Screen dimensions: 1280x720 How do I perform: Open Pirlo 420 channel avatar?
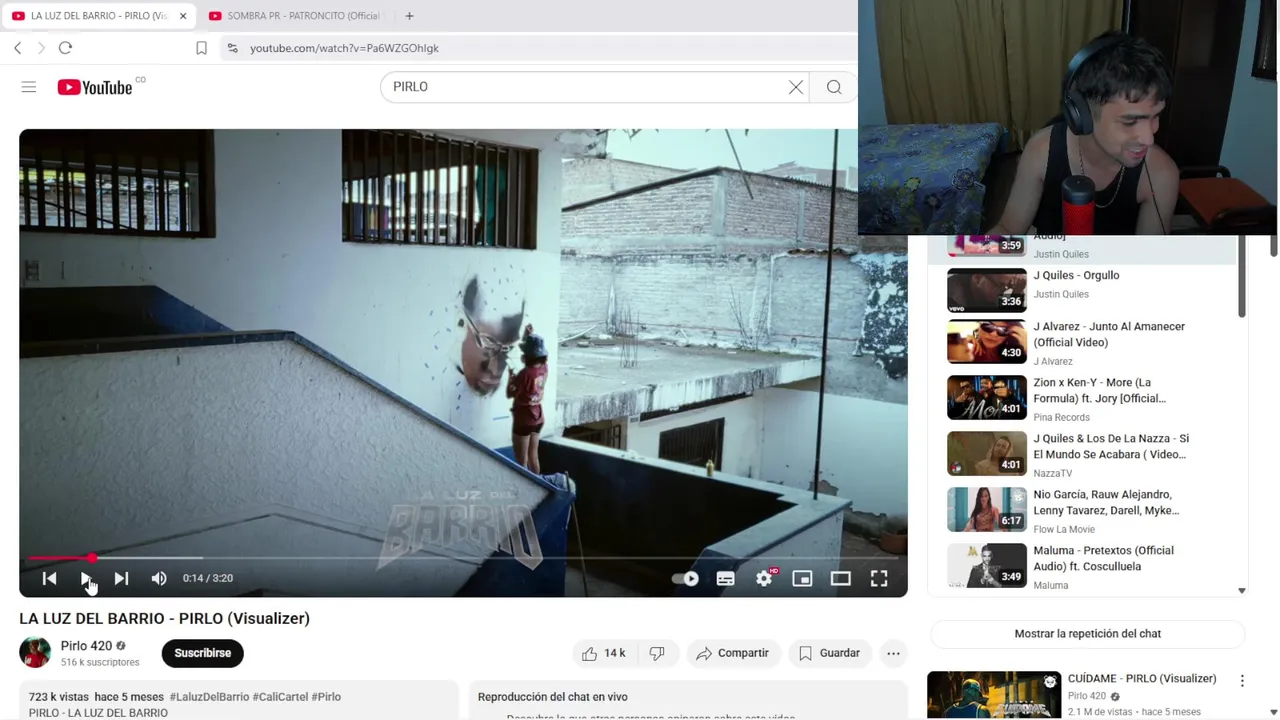coord(35,653)
